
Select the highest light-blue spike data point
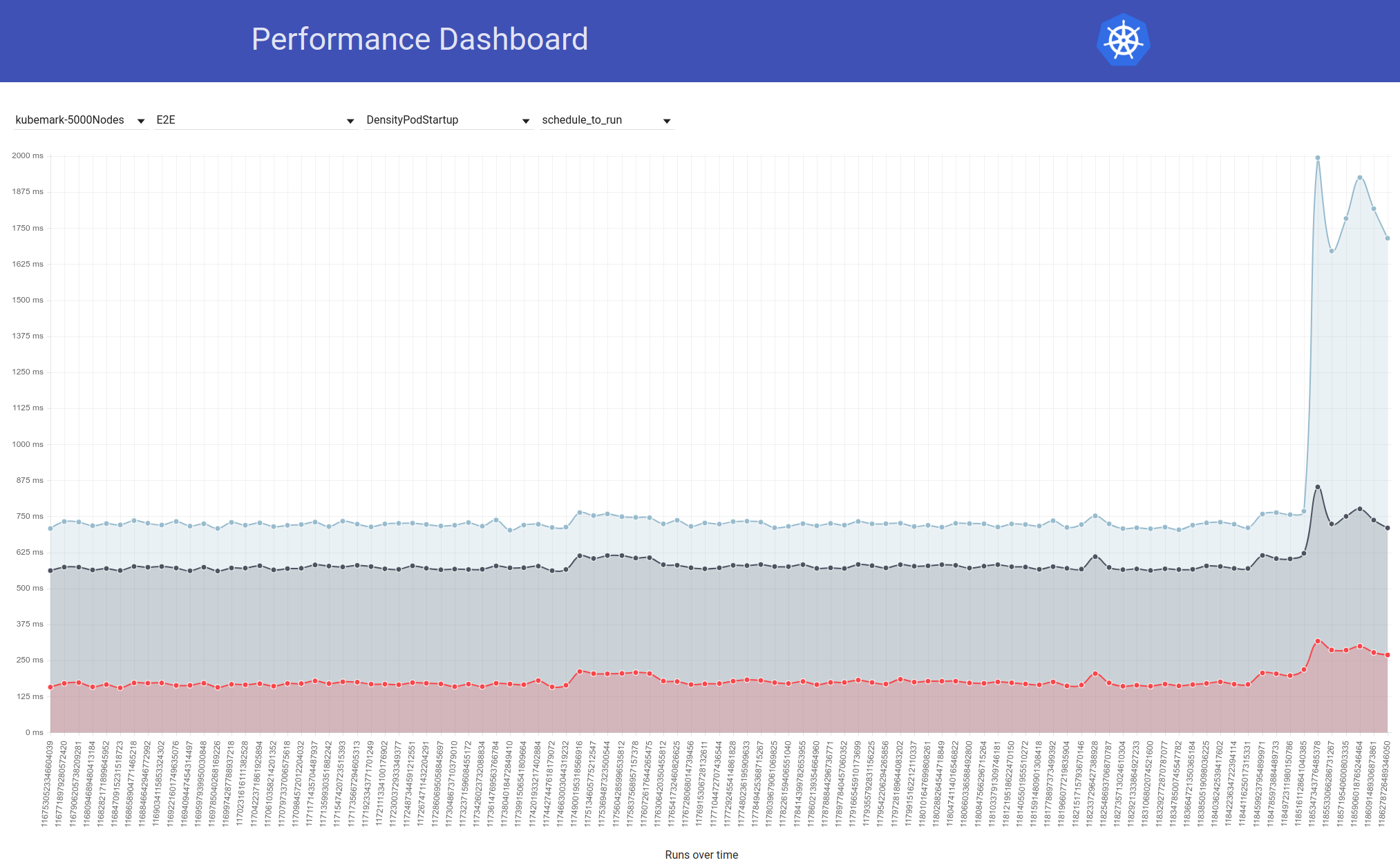[1316, 157]
